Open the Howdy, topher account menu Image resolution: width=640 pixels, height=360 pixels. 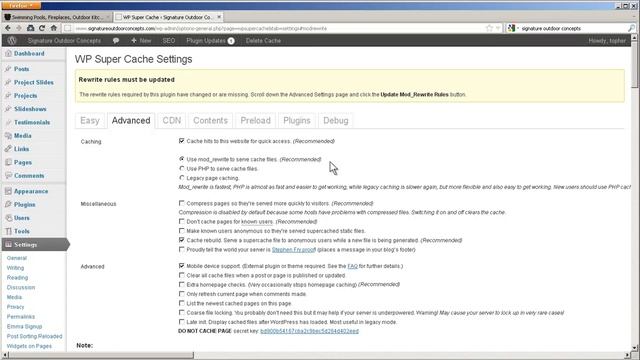coord(607,40)
